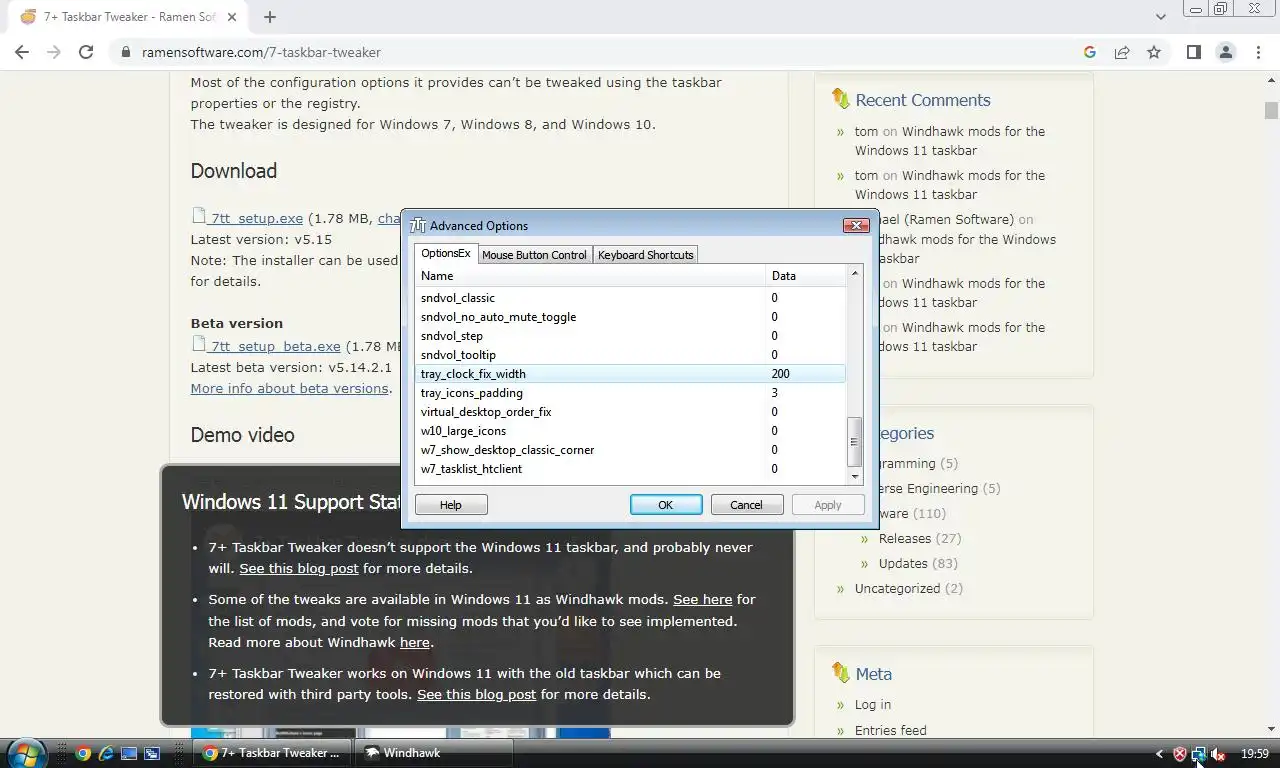Go back using the browser back arrow

click(x=22, y=52)
